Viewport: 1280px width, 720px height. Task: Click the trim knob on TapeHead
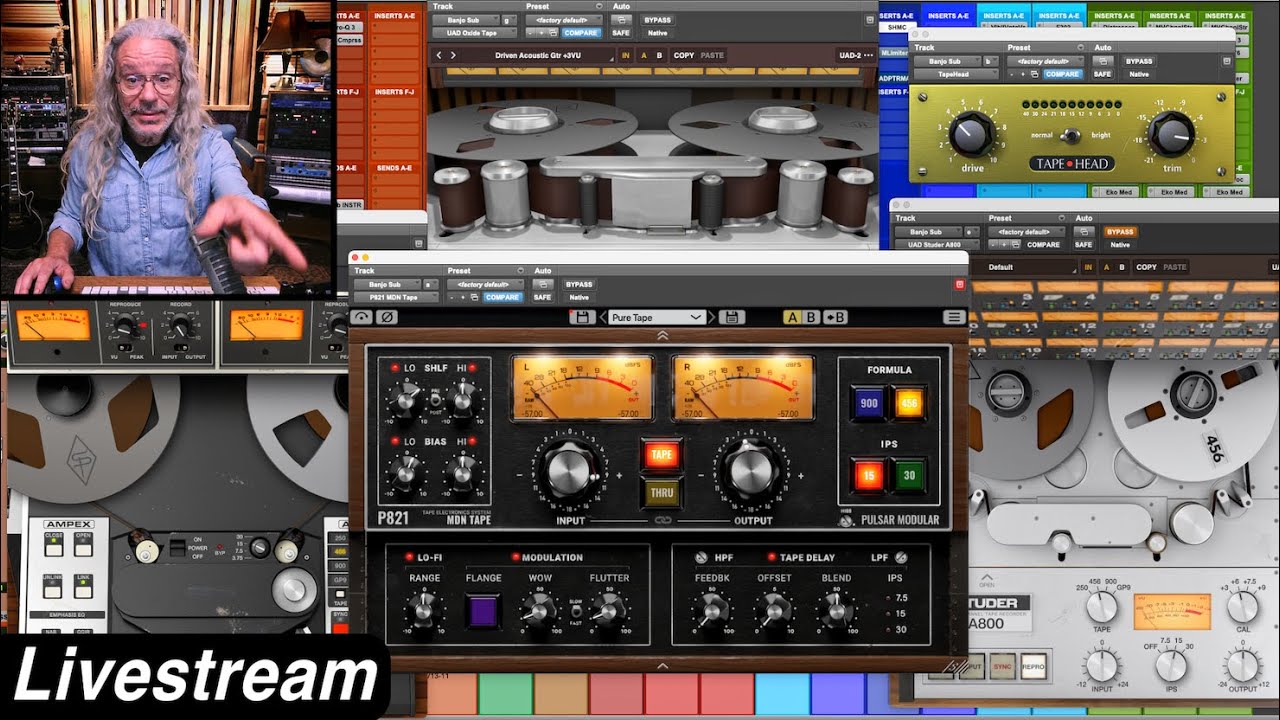point(1171,133)
